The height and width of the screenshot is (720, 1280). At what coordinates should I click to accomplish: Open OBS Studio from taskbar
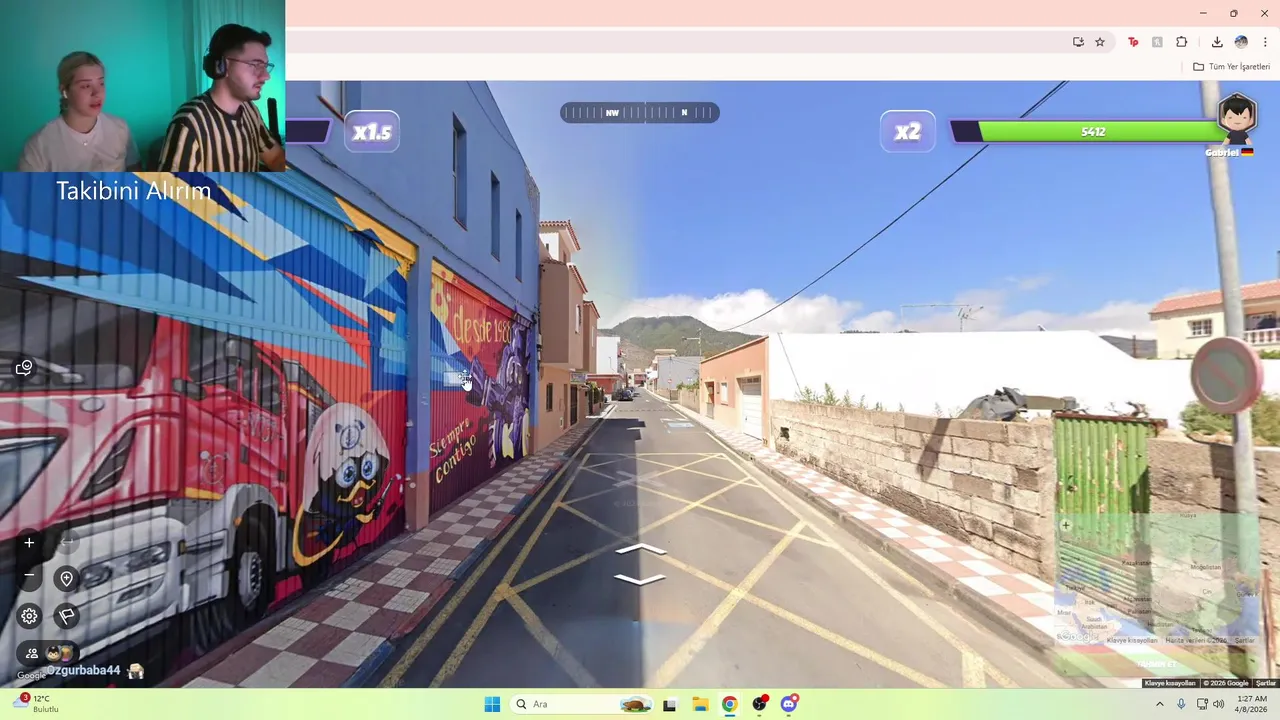(760, 704)
